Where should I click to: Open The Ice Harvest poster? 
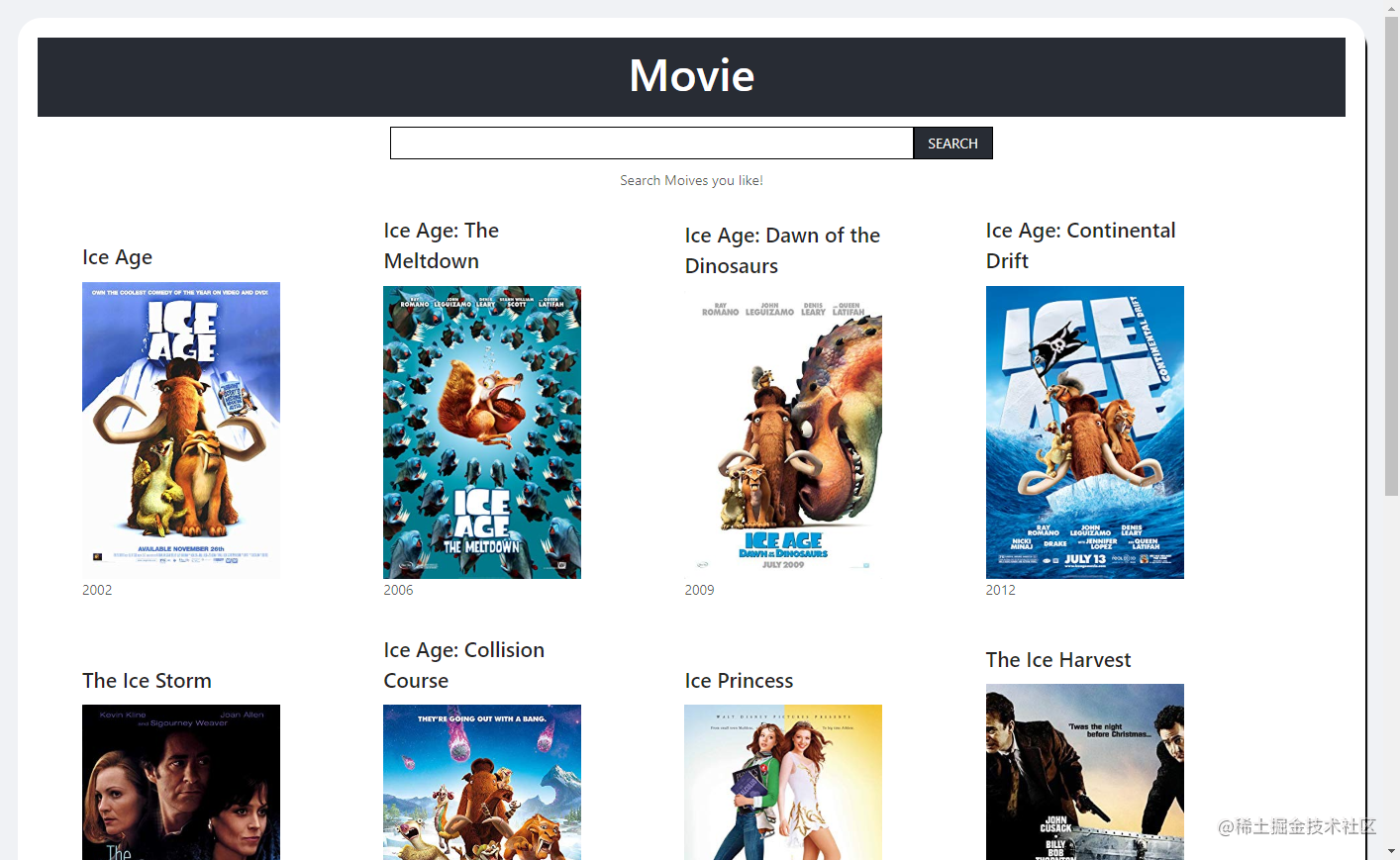(x=1085, y=772)
